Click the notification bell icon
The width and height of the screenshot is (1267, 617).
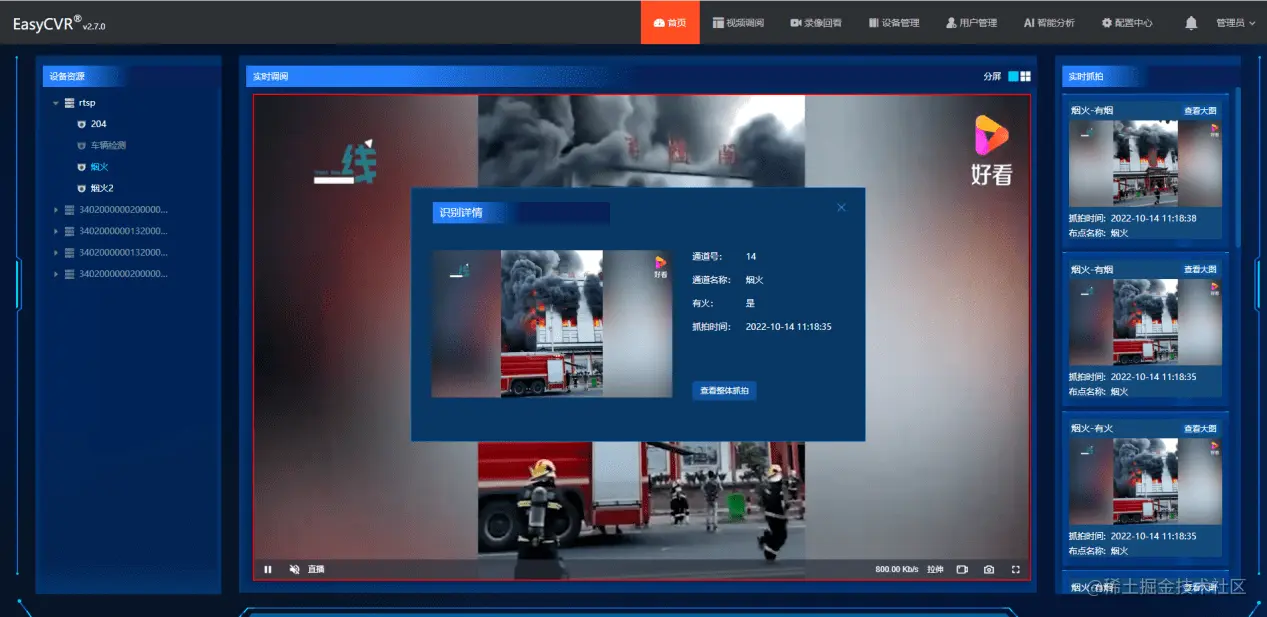pos(1191,22)
